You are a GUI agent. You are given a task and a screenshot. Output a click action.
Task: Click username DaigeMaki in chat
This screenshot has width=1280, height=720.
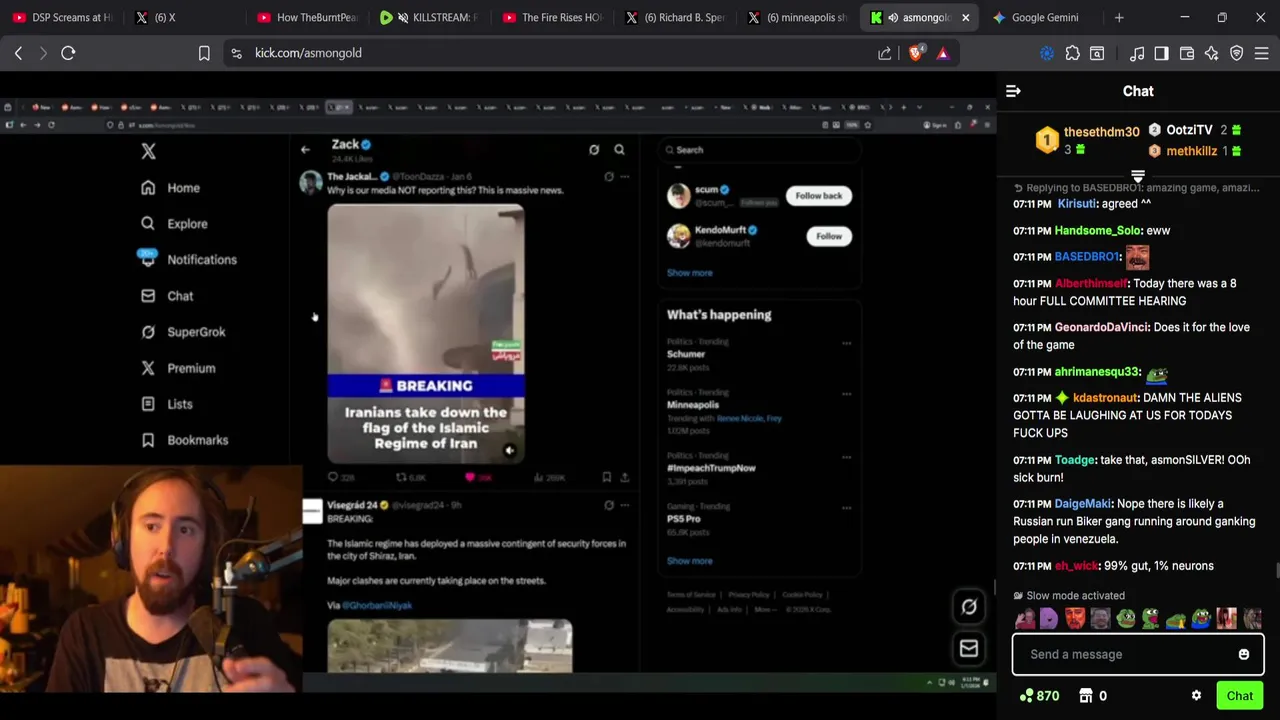point(1083,504)
